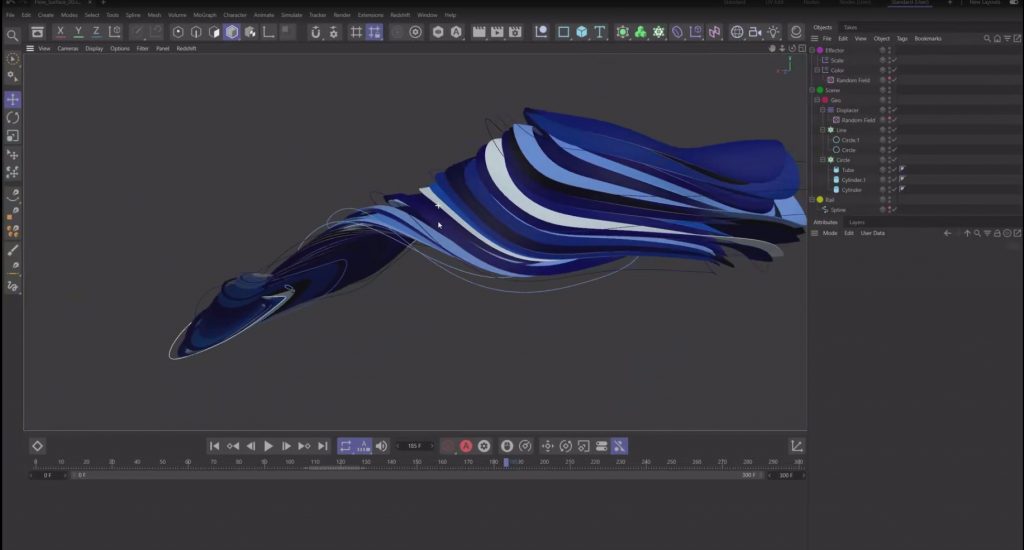Screen dimensions: 1024x550
Task: Go to start of animation
Action: [214, 446]
